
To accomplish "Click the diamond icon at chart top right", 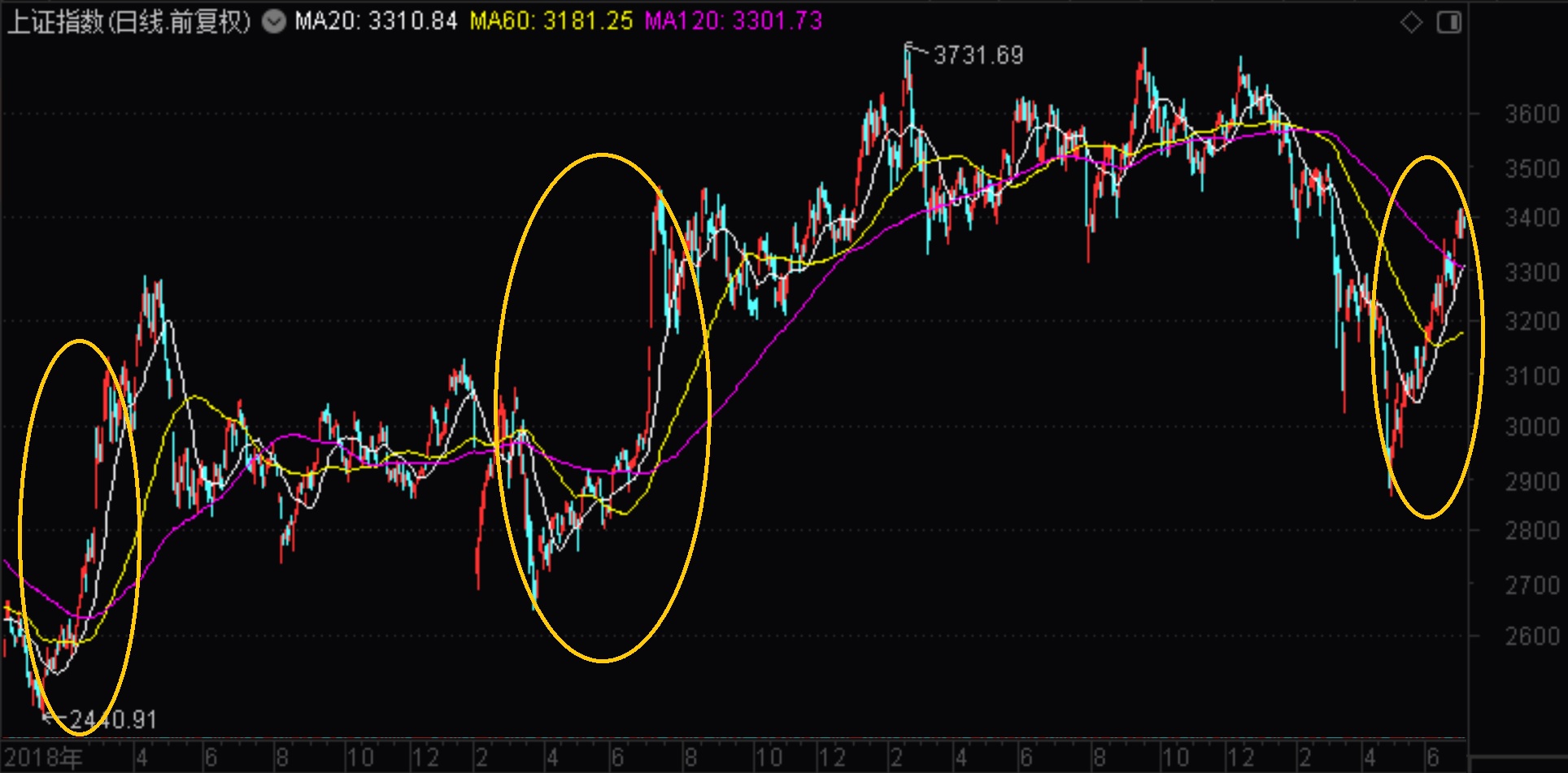I will (x=1412, y=23).
